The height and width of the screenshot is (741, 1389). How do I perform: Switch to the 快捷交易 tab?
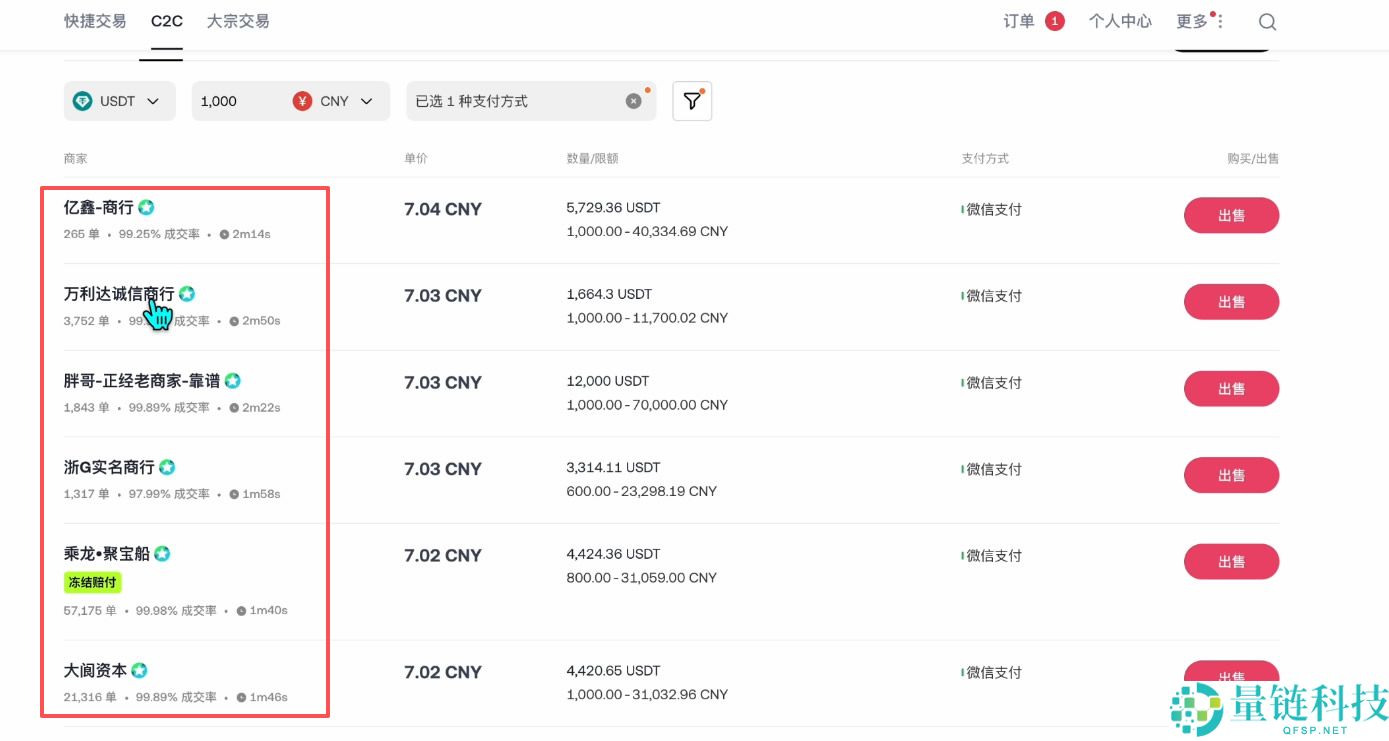(x=95, y=21)
